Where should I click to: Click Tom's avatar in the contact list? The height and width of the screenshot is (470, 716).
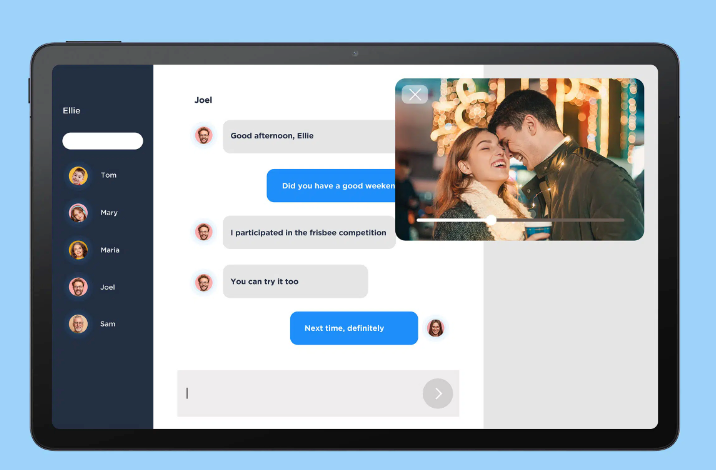pos(78,176)
